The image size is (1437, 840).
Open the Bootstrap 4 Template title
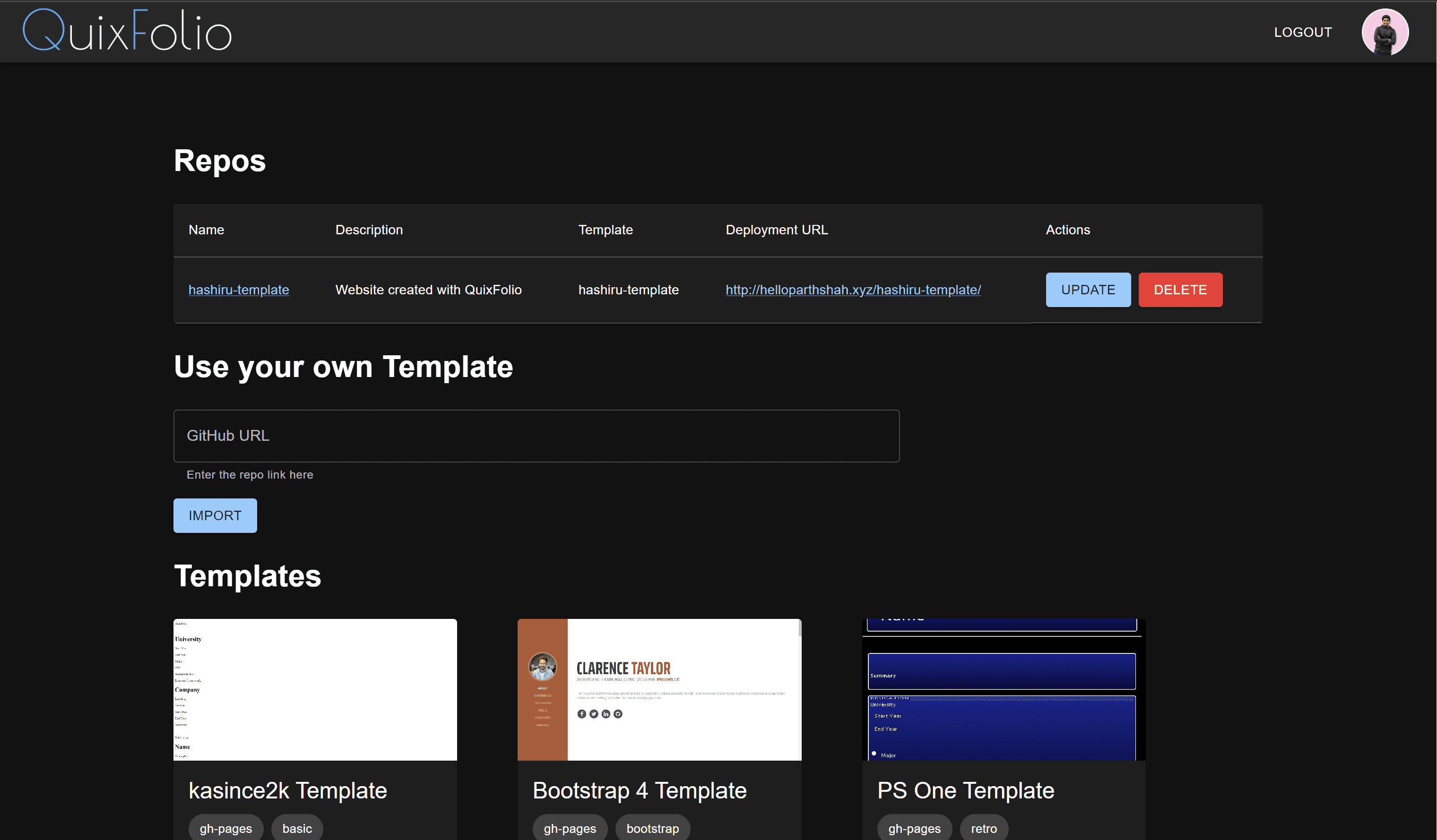pyautogui.click(x=639, y=790)
